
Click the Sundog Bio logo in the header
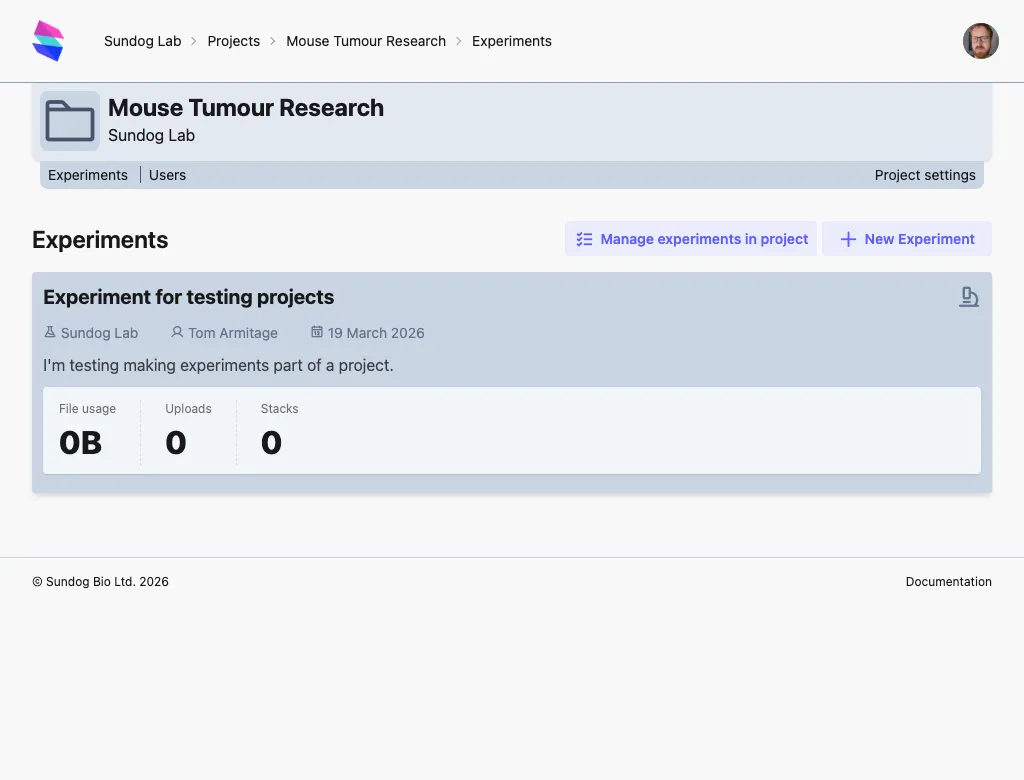[48, 40]
